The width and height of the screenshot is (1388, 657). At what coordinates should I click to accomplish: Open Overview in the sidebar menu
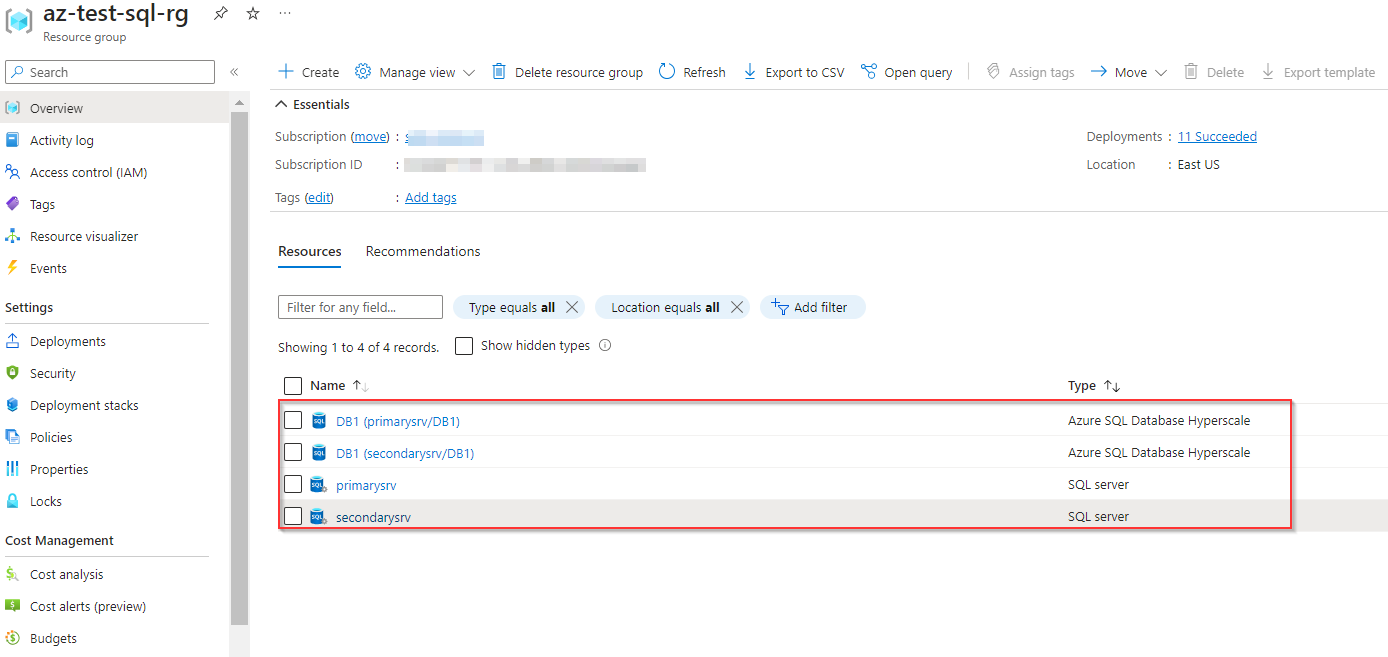click(x=115, y=108)
